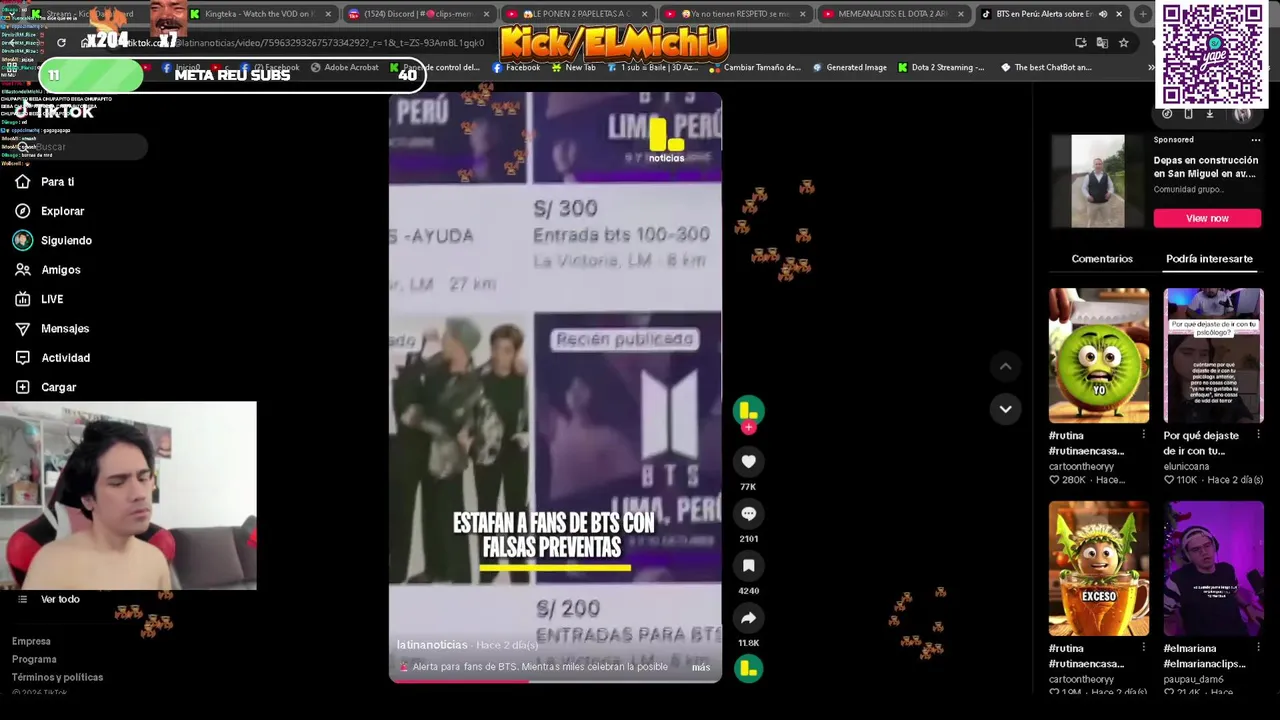Click the translate page icon in address bar
This screenshot has height=720, width=1280.
[1102, 43]
